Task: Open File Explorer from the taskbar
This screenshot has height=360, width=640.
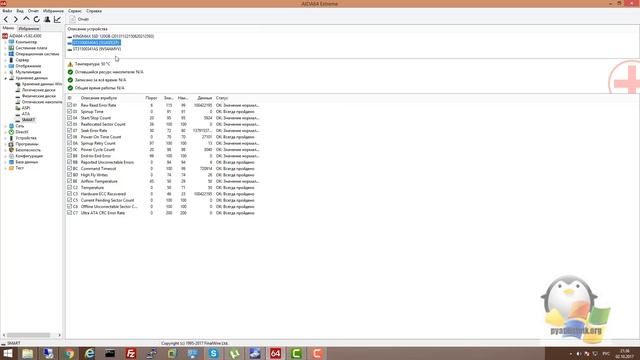Action: point(28,353)
